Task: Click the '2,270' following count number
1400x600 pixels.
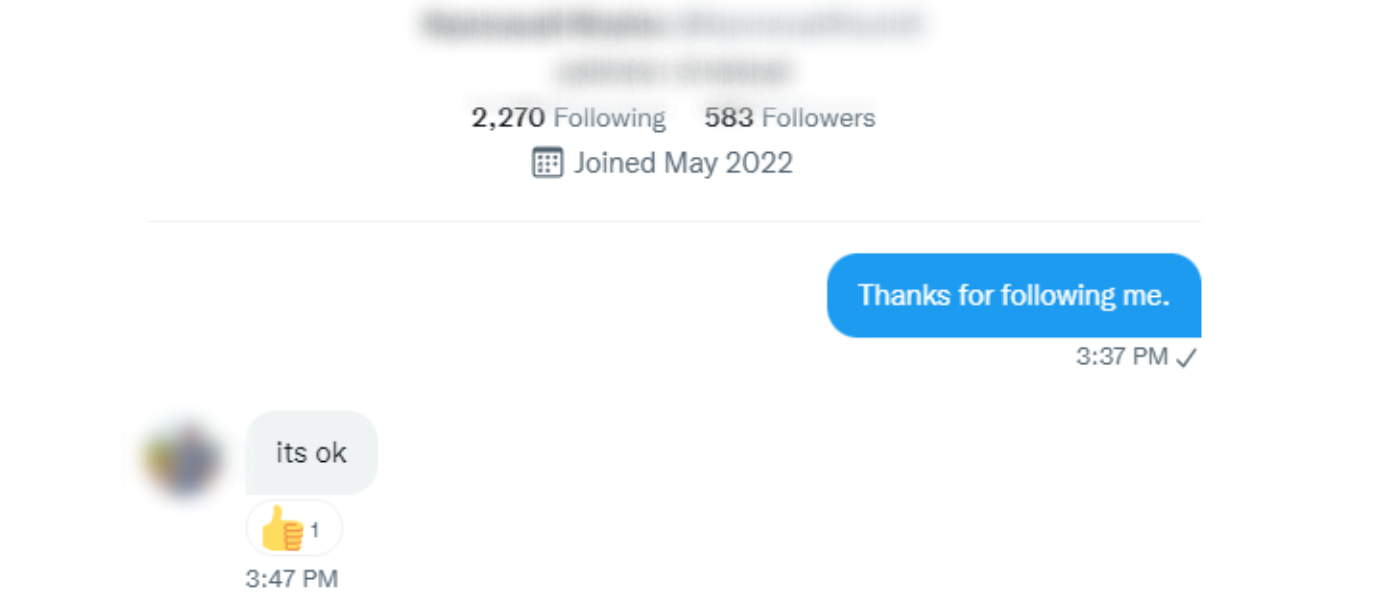Action: (508, 118)
